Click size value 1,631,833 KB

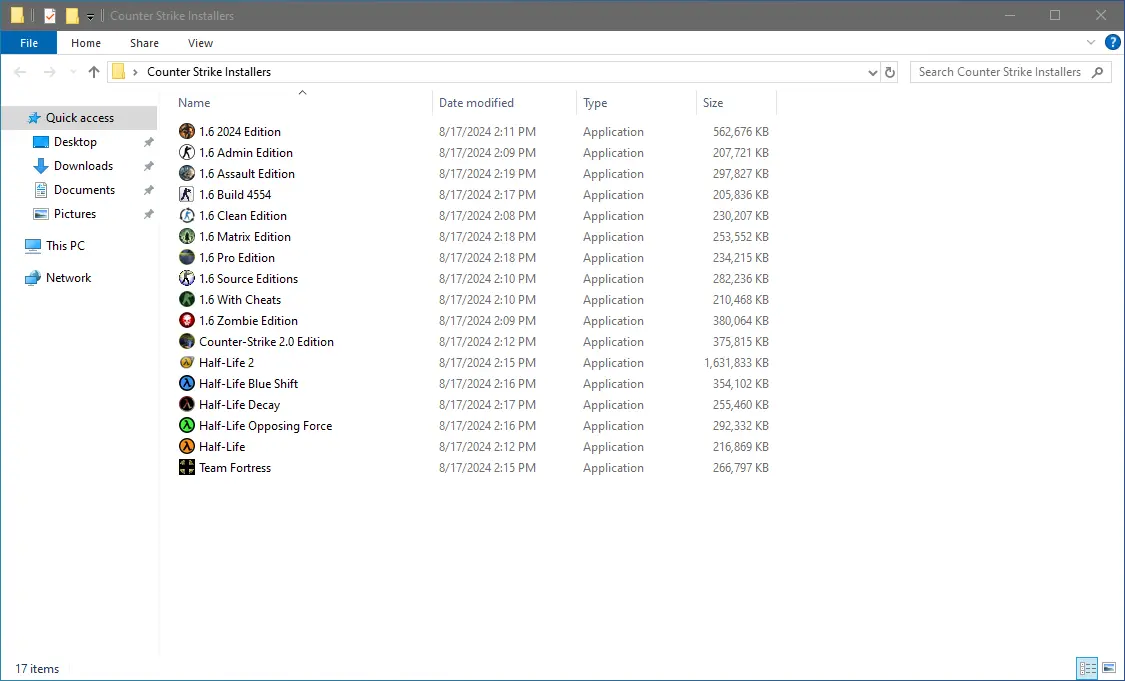736,362
